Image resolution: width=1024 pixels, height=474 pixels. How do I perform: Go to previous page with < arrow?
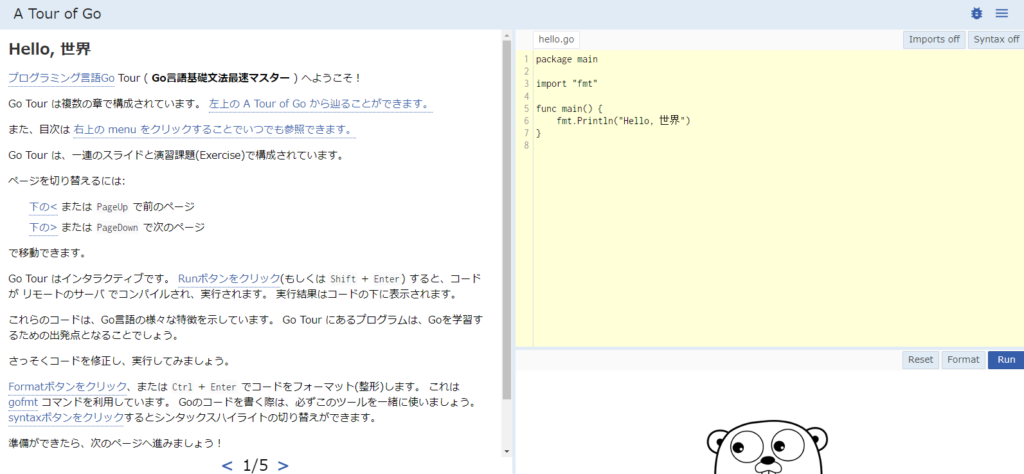(x=227, y=465)
